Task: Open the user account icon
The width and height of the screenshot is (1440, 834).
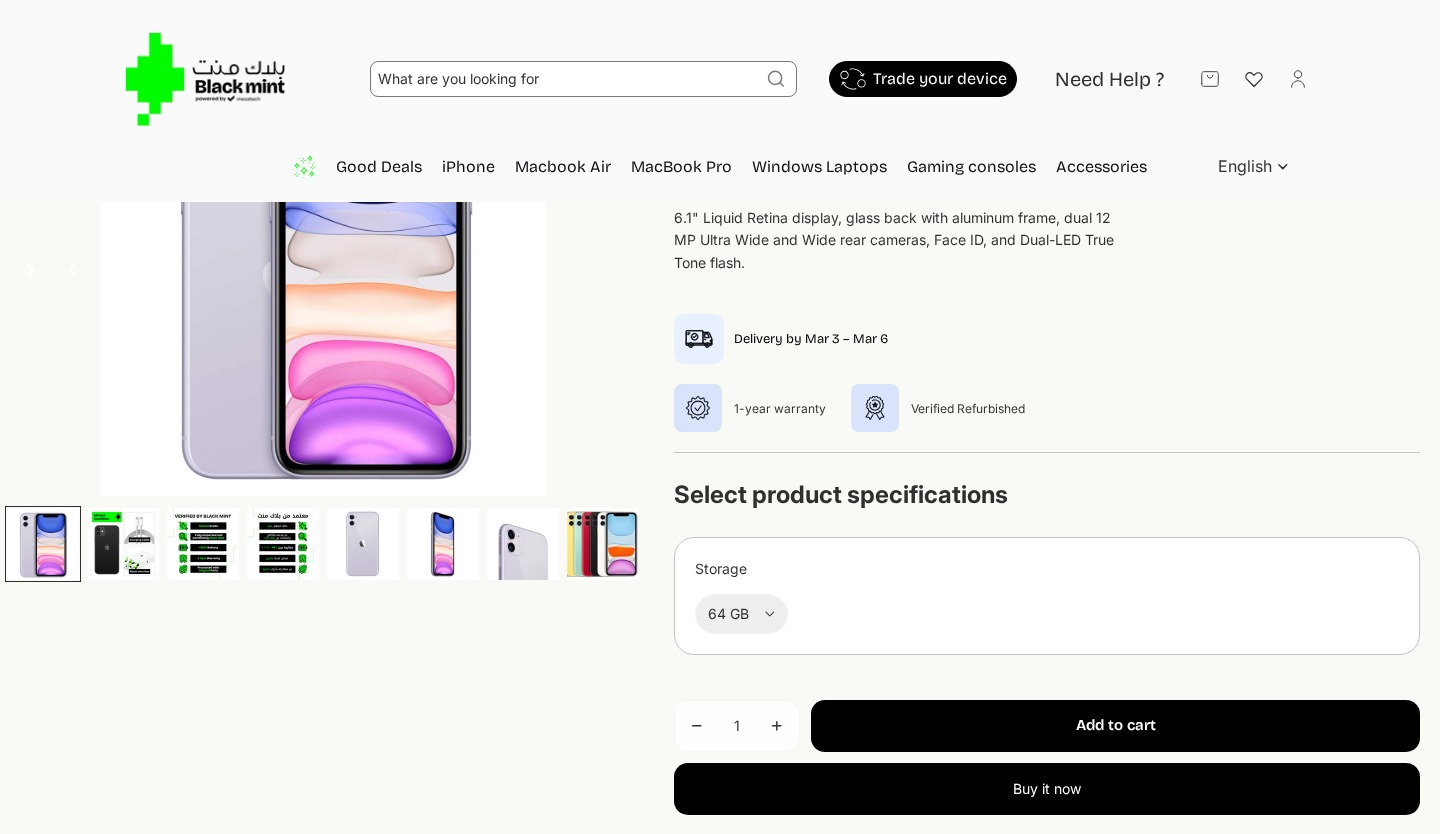Action: (x=1298, y=79)
